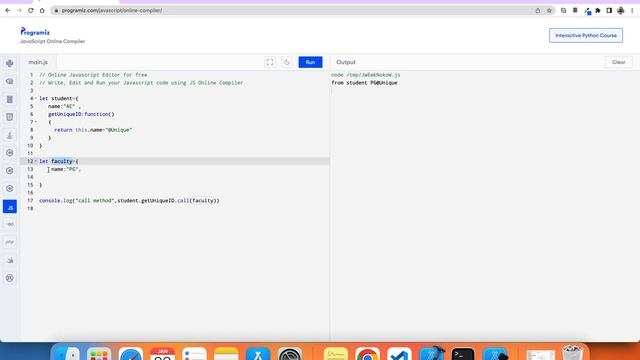Image resolution: width=640 pixels, height=360 pixels.
Task: Open the Go compiler sidebar icon
Action: 10,224
